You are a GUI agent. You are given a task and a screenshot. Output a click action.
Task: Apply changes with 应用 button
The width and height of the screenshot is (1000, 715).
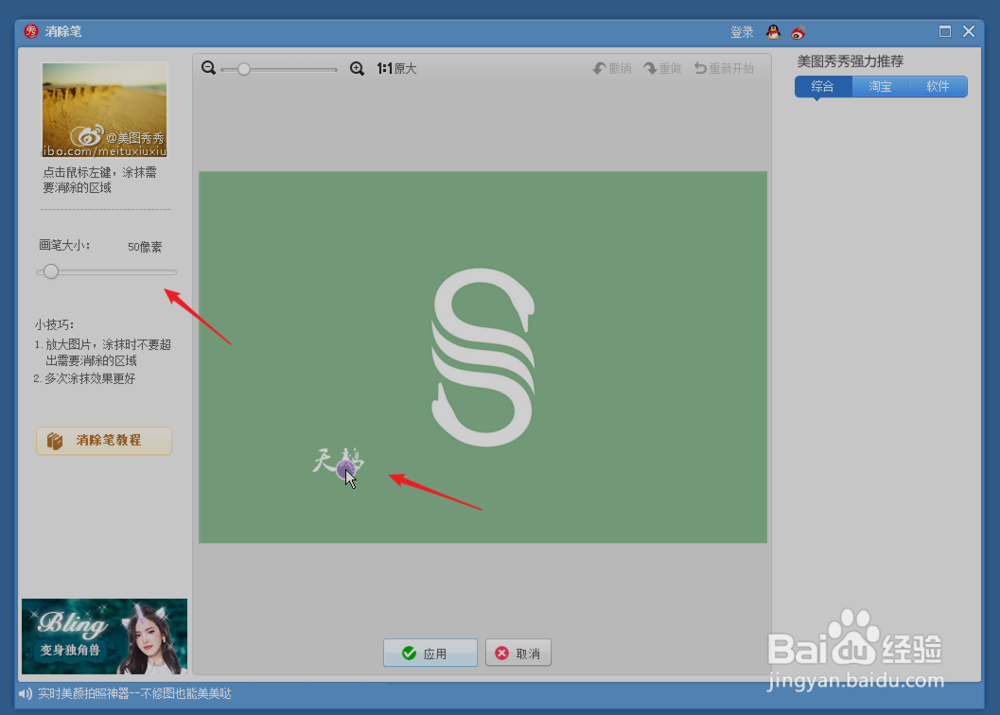pyautogui.click(x=430, y=653)
